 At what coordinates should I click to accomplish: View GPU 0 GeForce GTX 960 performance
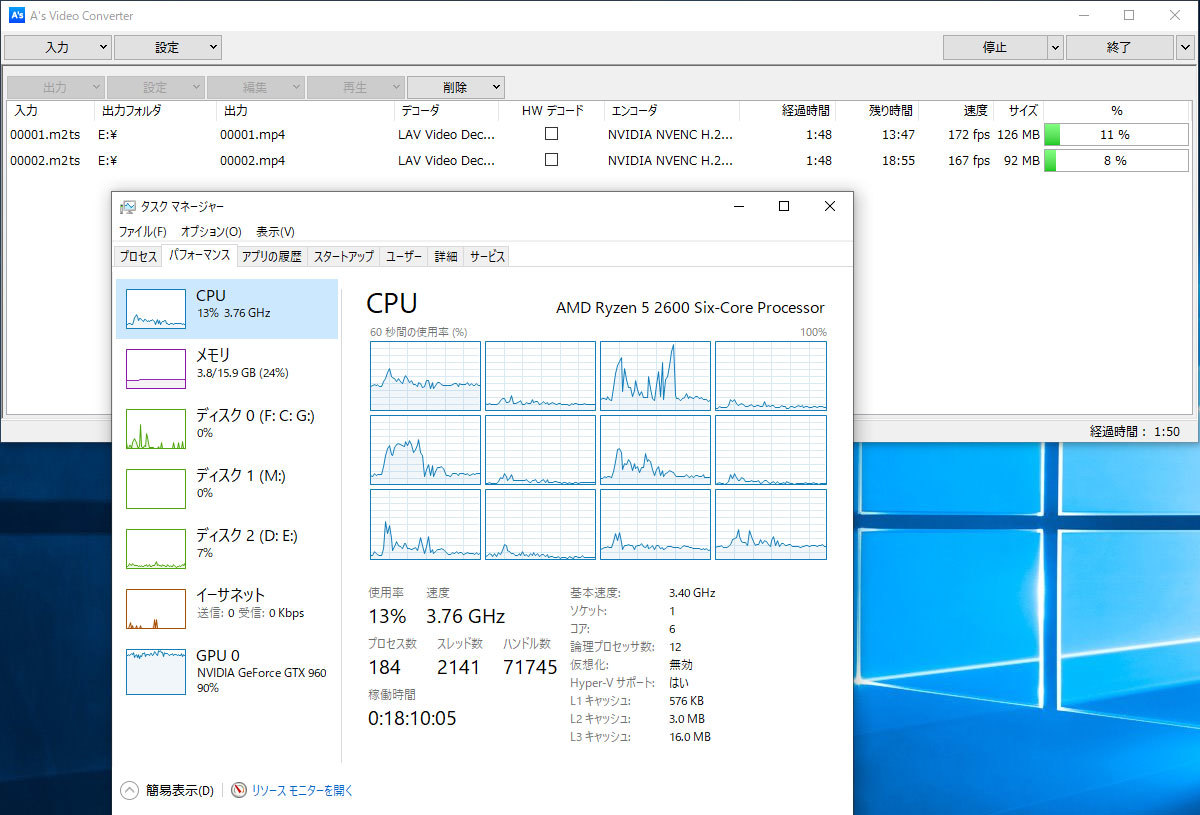coord(156,671)
